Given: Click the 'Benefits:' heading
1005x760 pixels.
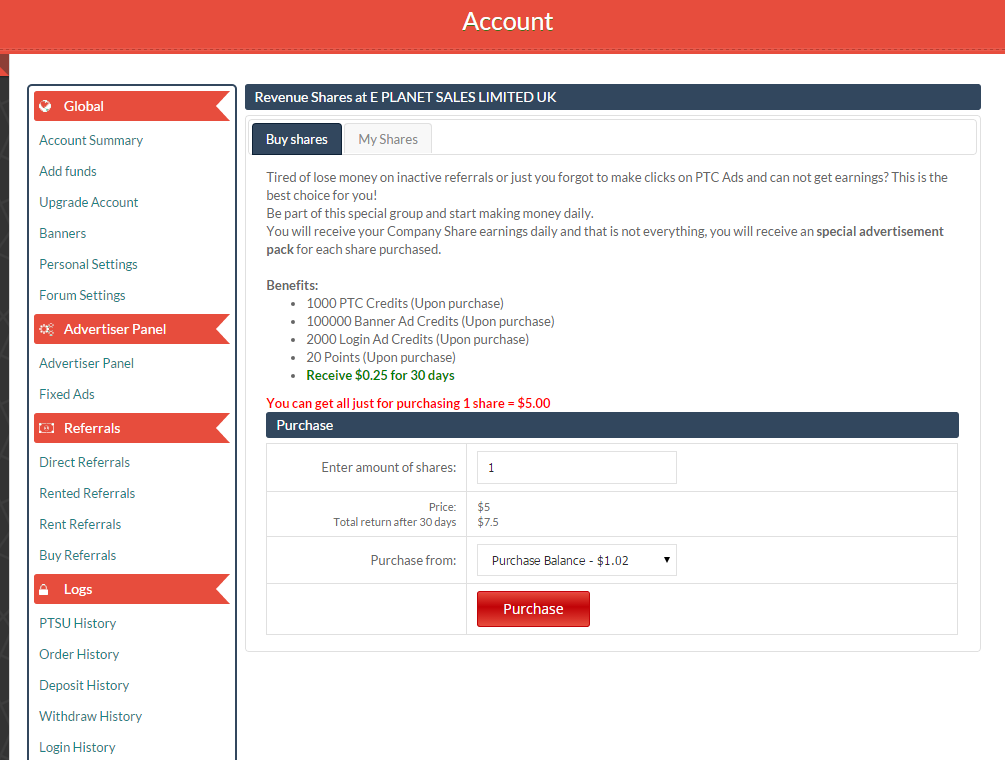Looking at the screenshot, I should point(292,285).
